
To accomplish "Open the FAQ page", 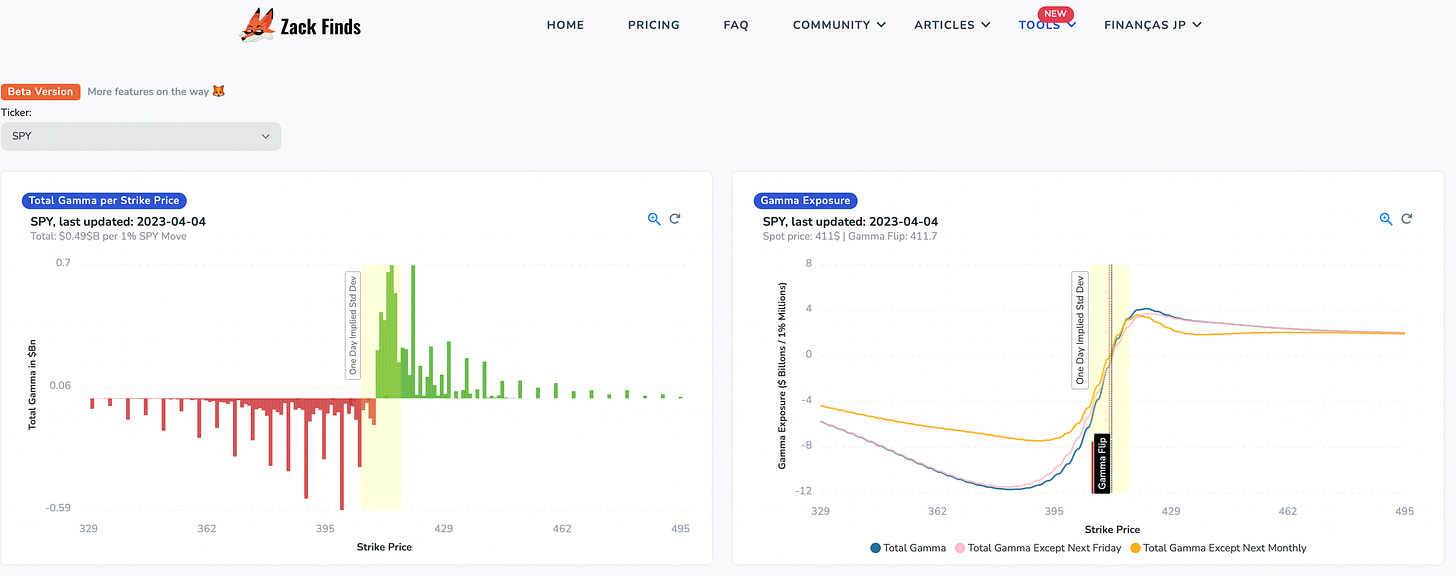I will click(x=736, y=25).
